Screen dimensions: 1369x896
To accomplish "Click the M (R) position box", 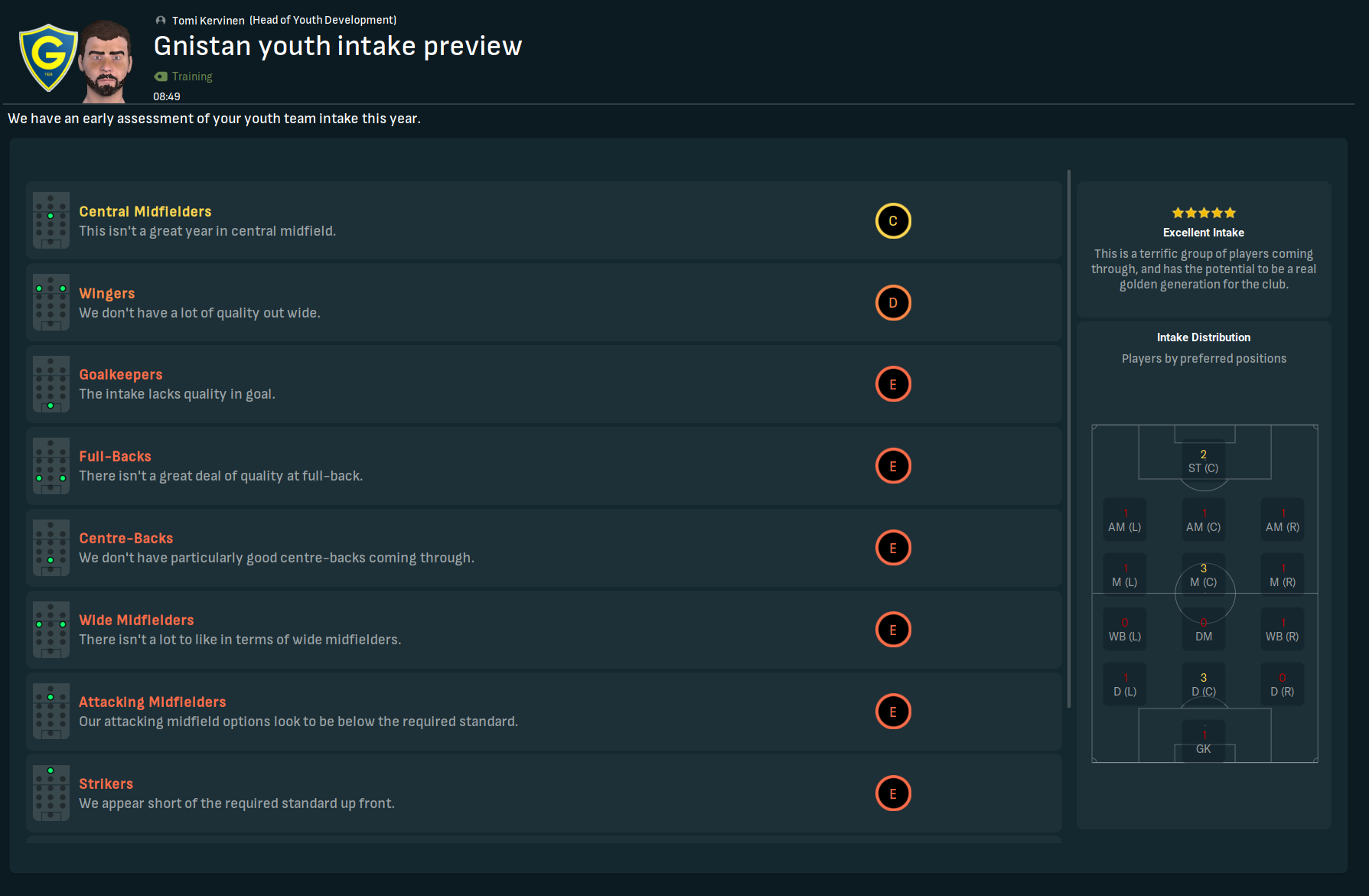I will point(1283,575).
